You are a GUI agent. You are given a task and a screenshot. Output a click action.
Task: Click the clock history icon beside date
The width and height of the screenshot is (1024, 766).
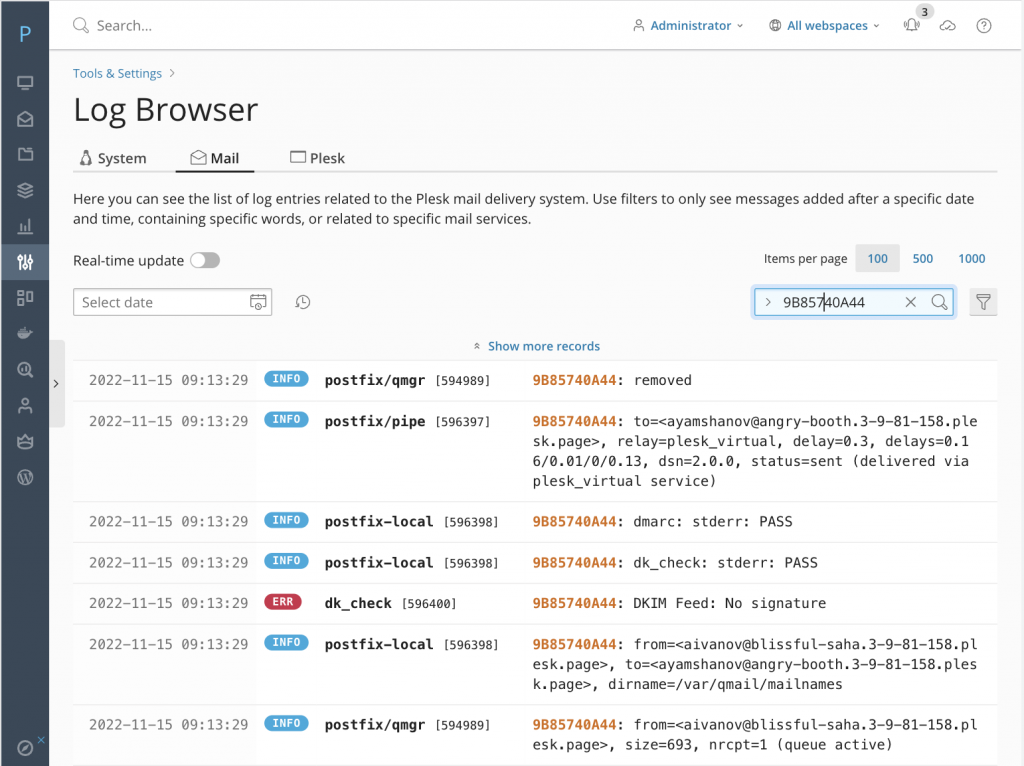[x=302, y=302]
